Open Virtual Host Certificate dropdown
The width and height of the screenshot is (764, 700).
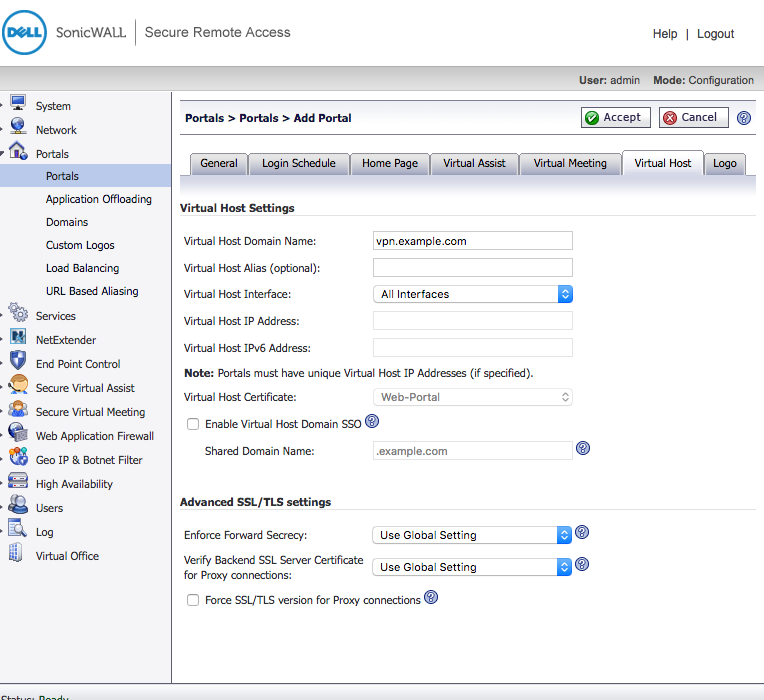pos(473,397)
